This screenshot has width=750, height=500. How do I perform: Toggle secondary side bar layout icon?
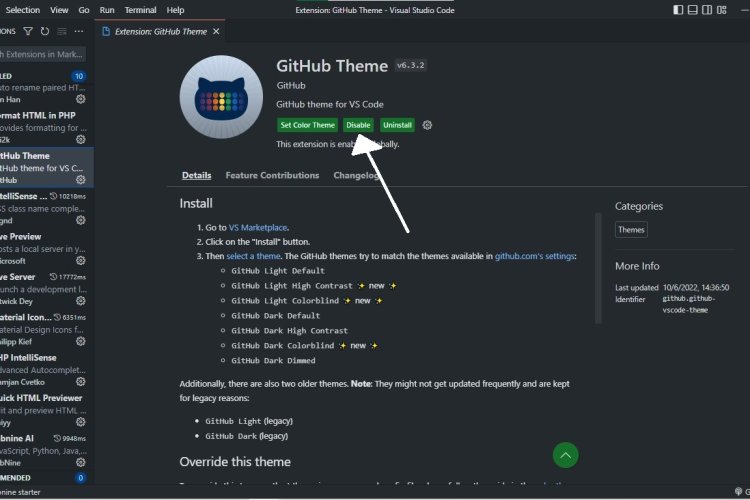(x=707, y=10)
